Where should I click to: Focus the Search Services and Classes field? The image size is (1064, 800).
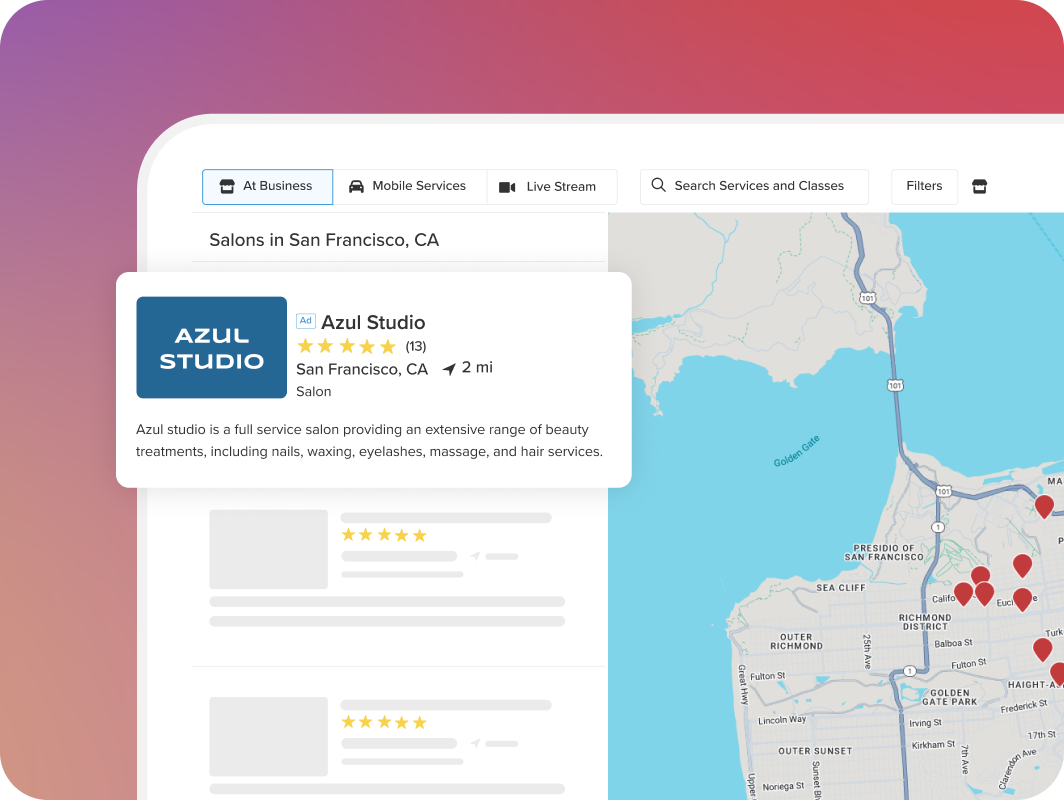(x=758, y=186)
